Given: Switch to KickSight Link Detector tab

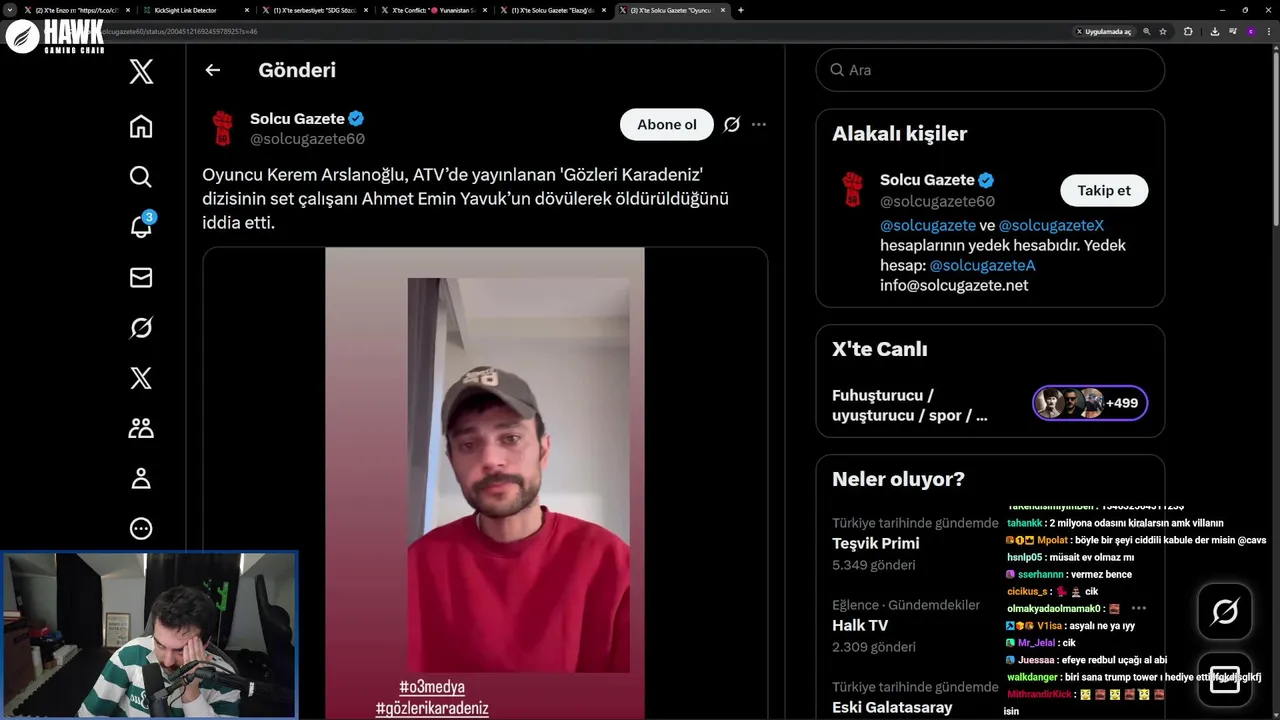Looking at the screenshot, I should pos(195,10).
